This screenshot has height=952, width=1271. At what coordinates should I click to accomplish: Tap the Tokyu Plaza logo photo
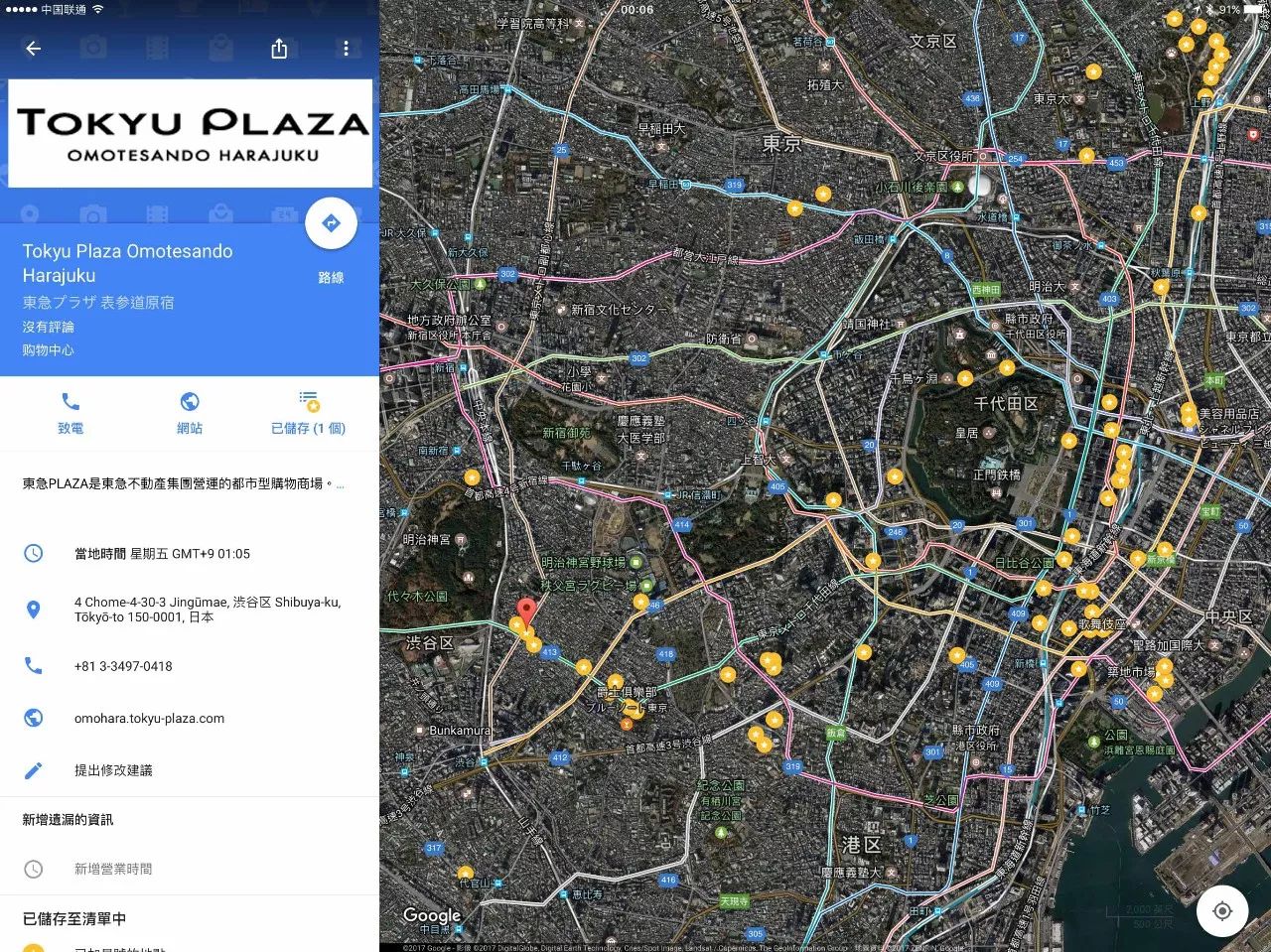tap(190, 134)
